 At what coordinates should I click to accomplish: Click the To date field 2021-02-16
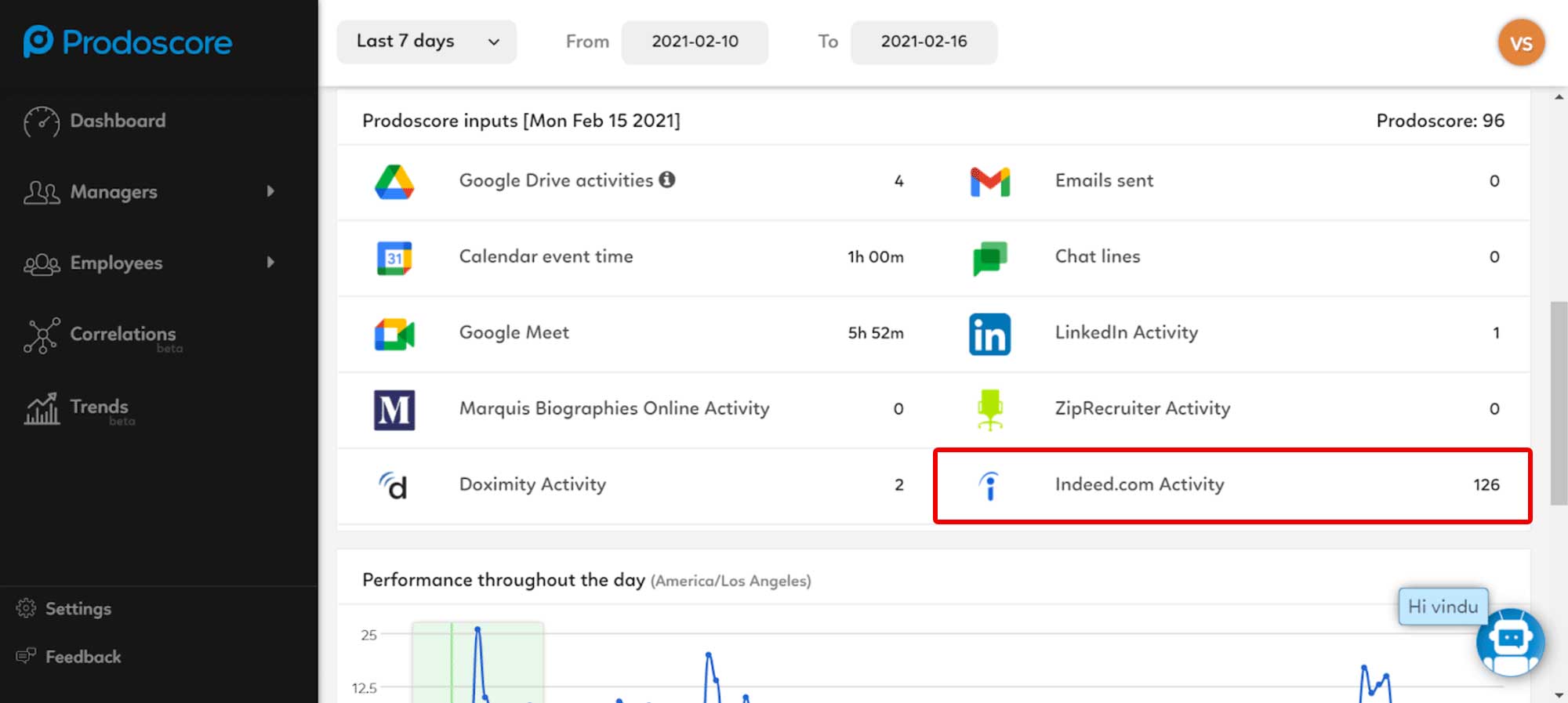924,42
